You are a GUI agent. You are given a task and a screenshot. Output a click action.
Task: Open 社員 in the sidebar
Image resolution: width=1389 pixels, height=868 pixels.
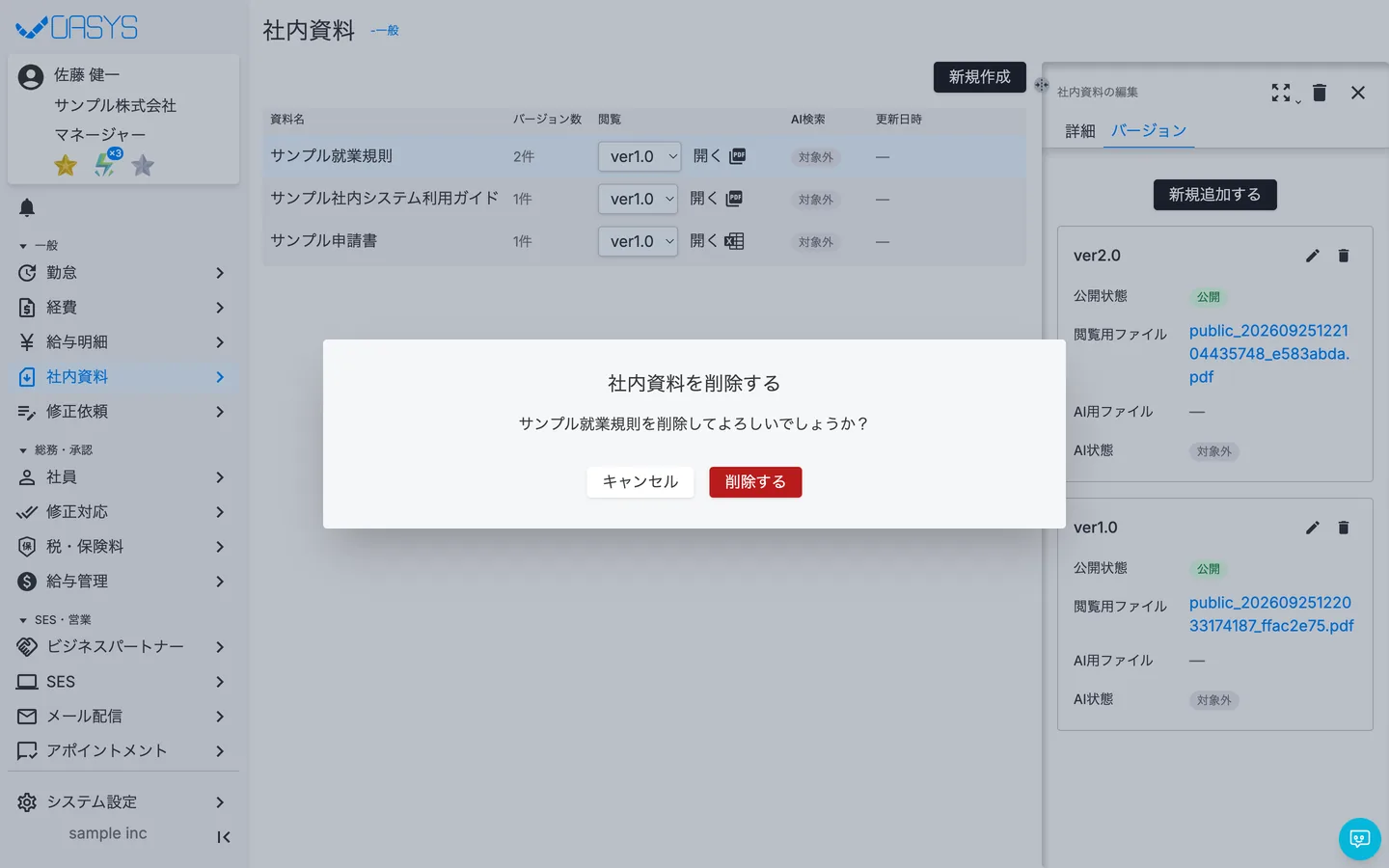click(x=123, y=477)
